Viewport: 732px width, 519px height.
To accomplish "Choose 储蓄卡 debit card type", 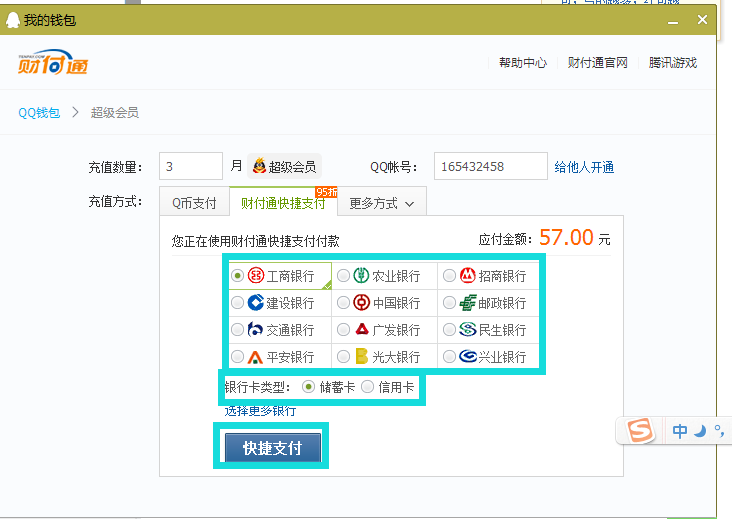I will pyautogui.click(x=308, y=387).
